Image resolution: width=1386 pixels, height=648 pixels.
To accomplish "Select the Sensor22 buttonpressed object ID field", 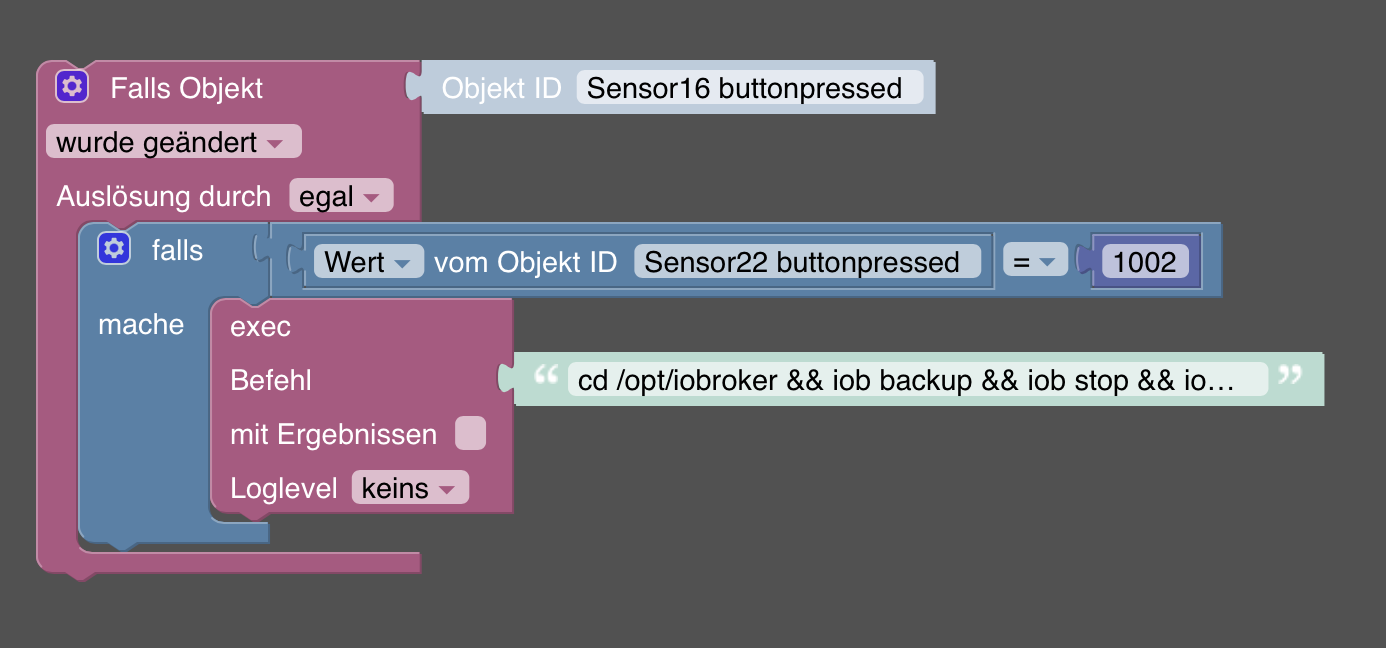I will coord(802,262).
